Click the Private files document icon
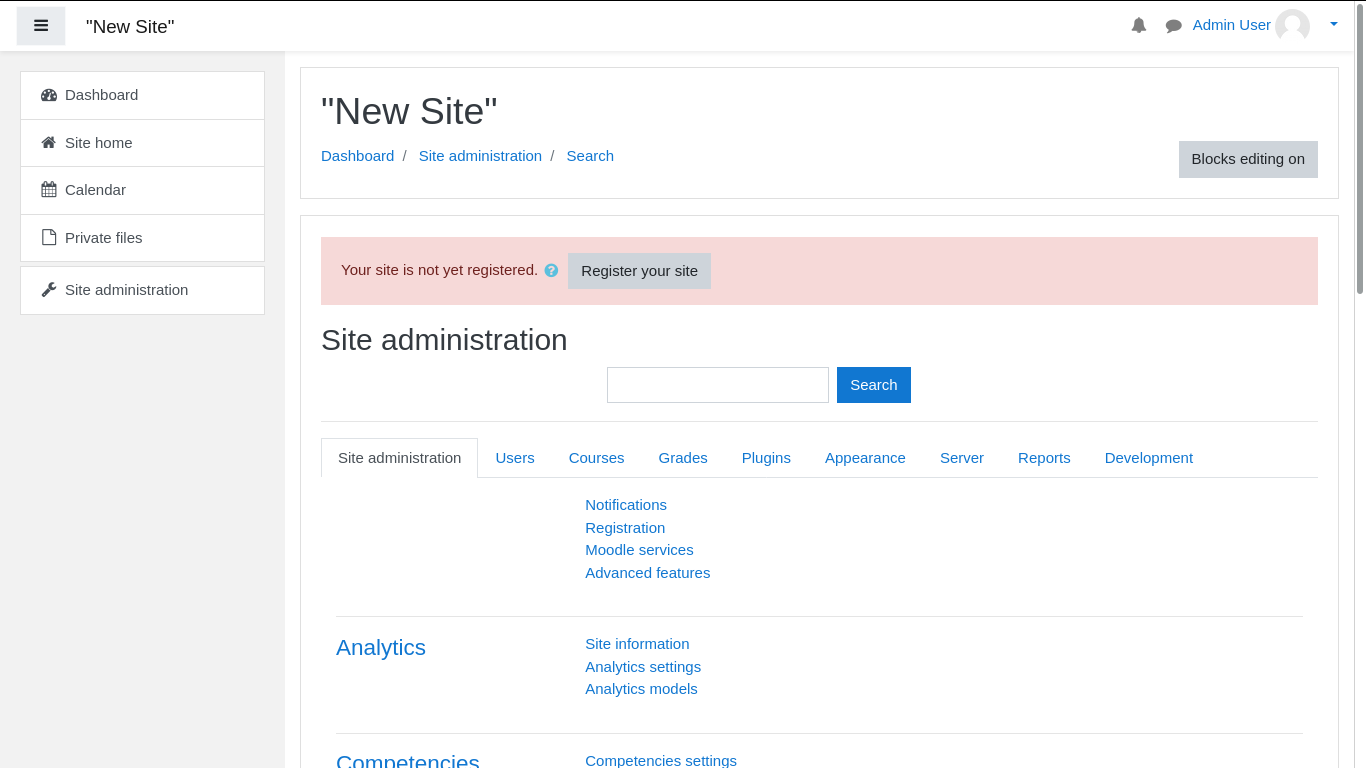Screen dimensions: 1366x768 point(49,238)
